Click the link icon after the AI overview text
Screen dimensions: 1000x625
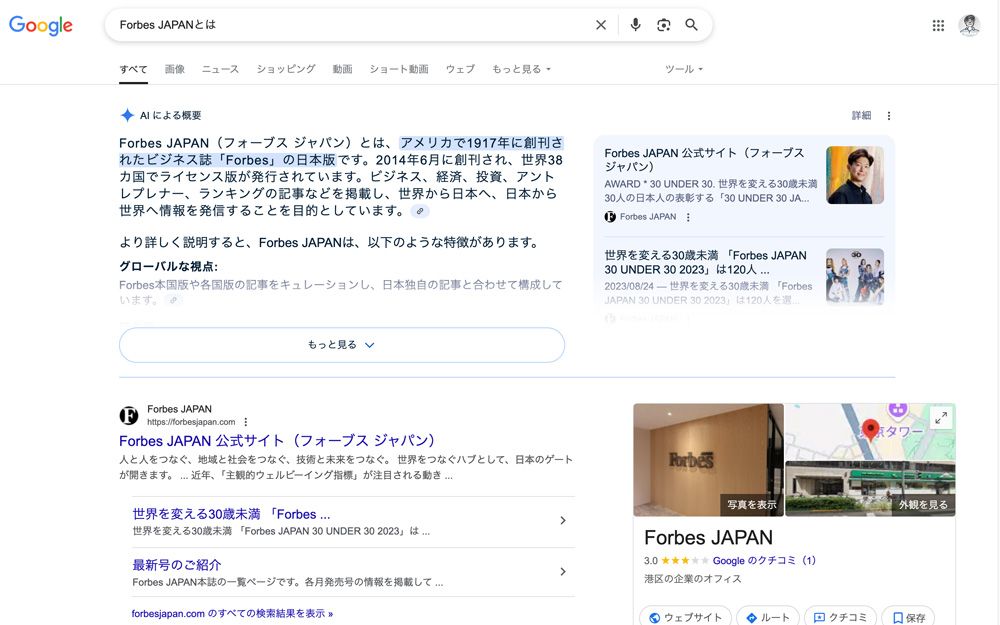[421, 211]
